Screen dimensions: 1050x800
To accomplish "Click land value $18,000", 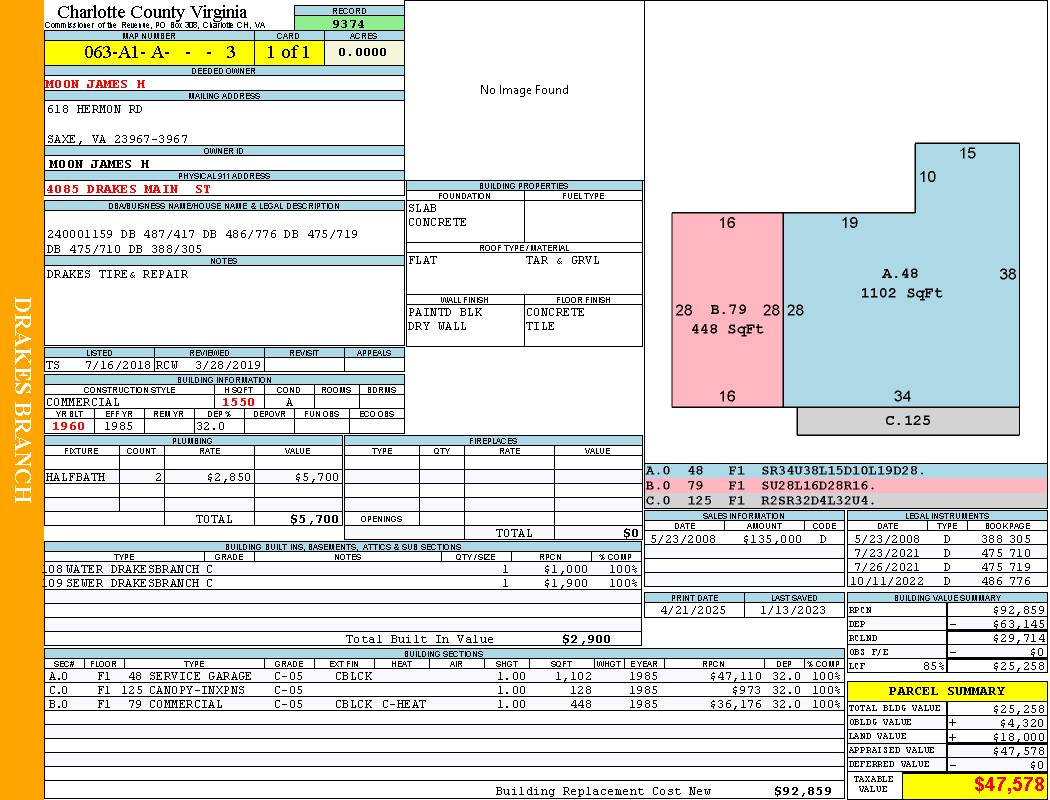I will click(1019, 738).
